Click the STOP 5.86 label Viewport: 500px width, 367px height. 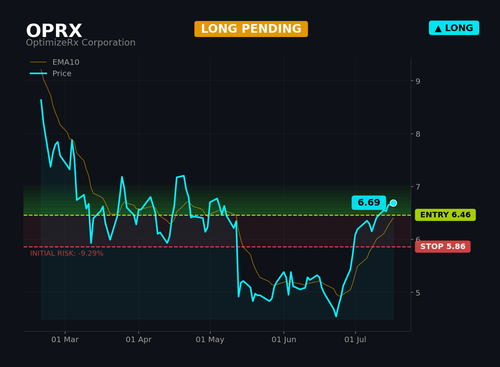443,246
